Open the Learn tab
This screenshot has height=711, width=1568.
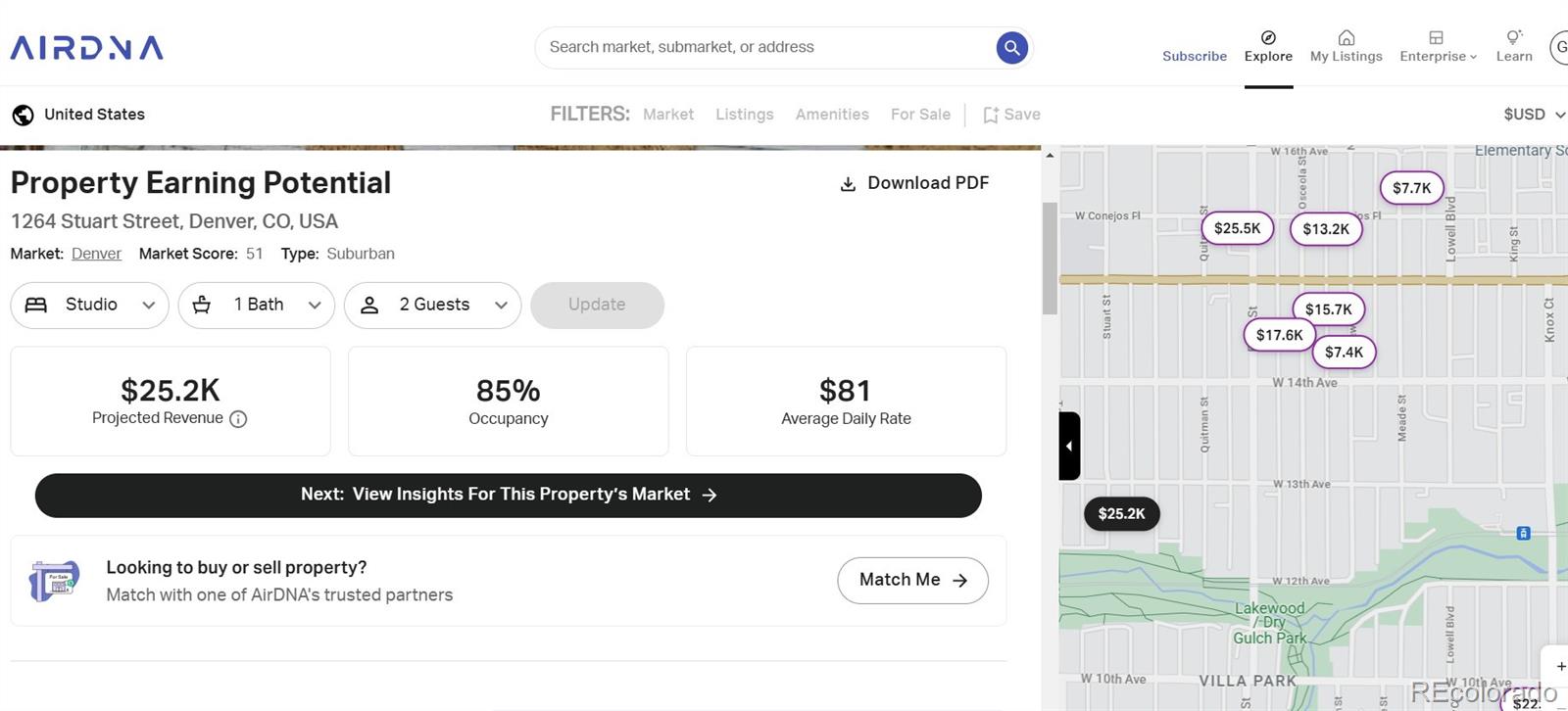[x=1514, y=47]
